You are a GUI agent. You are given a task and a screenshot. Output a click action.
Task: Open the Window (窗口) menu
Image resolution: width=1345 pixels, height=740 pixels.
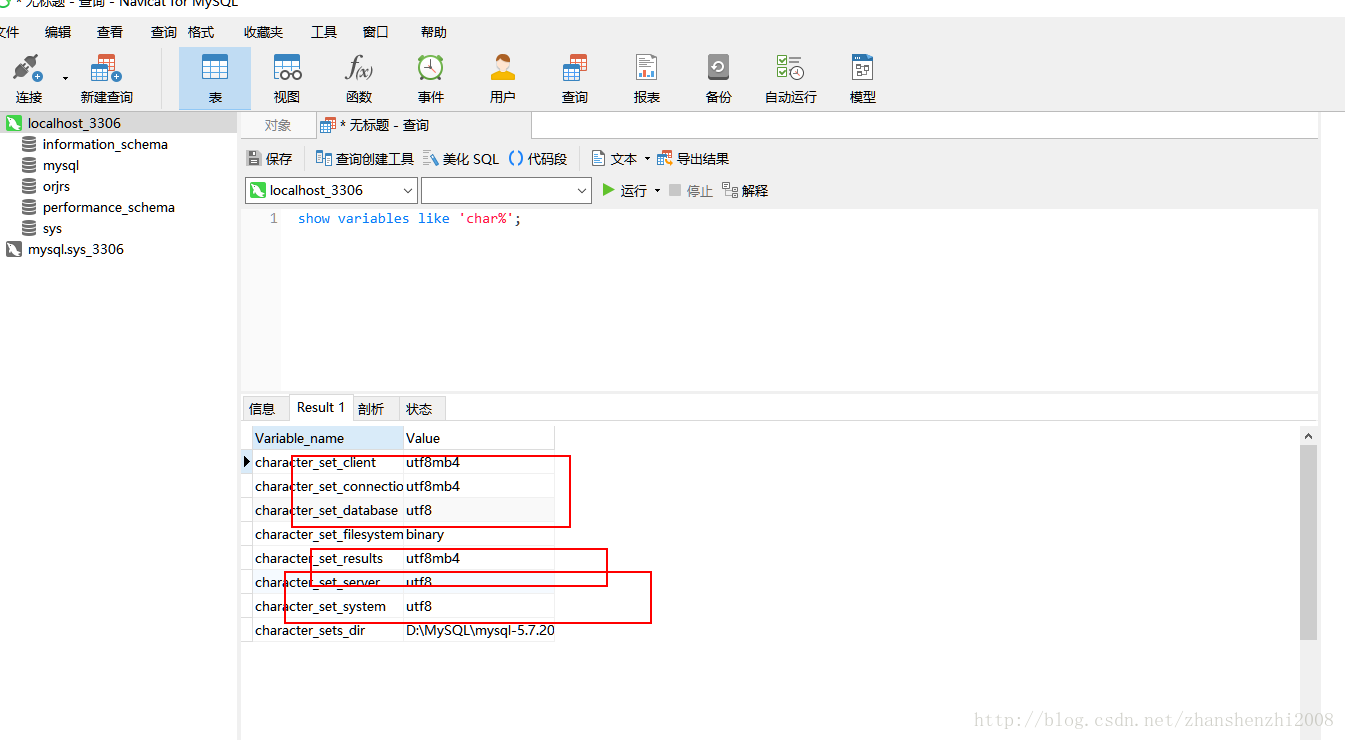click(376, 32)
